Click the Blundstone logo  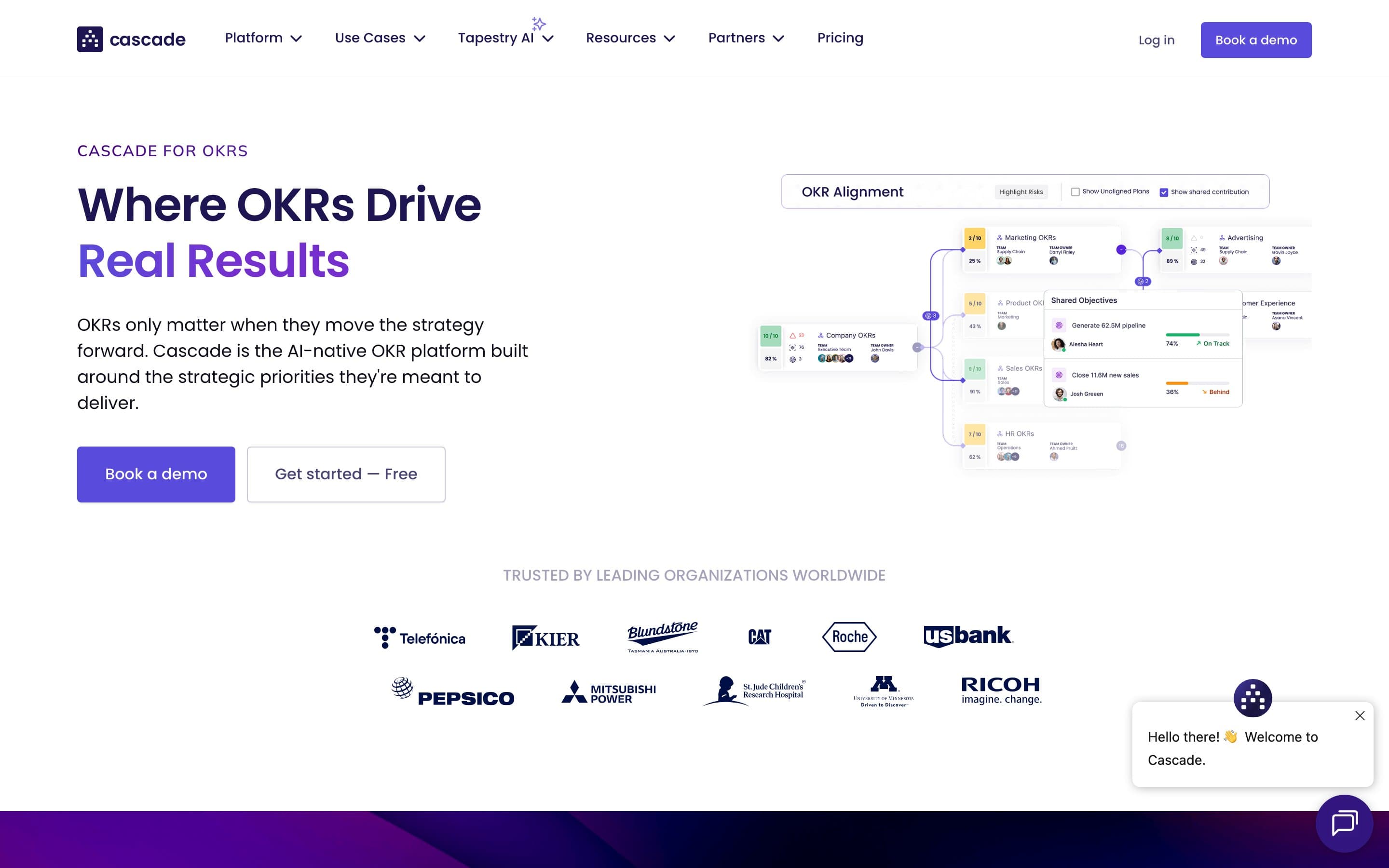coord(662,637)
